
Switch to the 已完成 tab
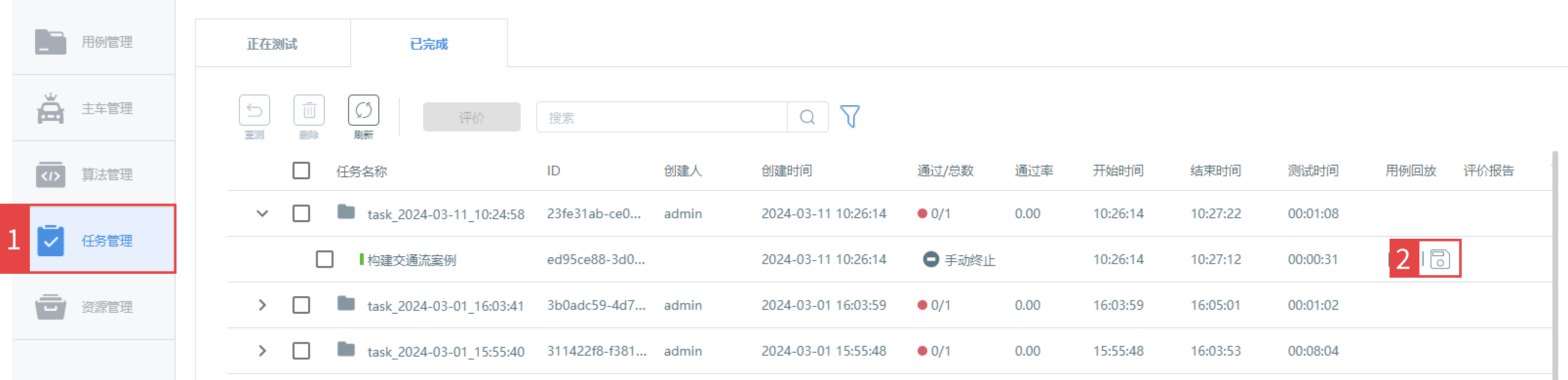click(x=429, y=44)
